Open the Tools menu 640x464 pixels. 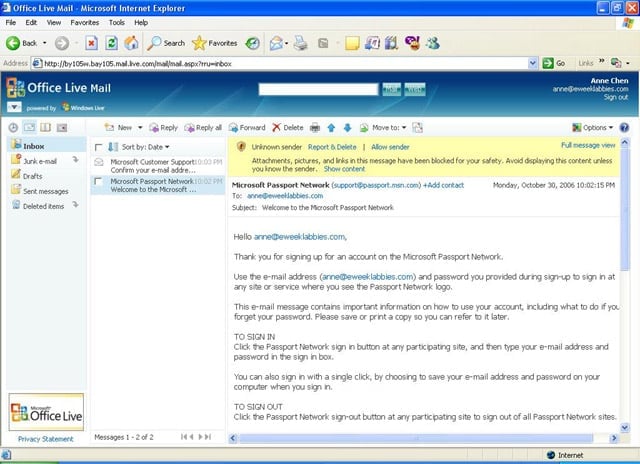tap(117, 22)
